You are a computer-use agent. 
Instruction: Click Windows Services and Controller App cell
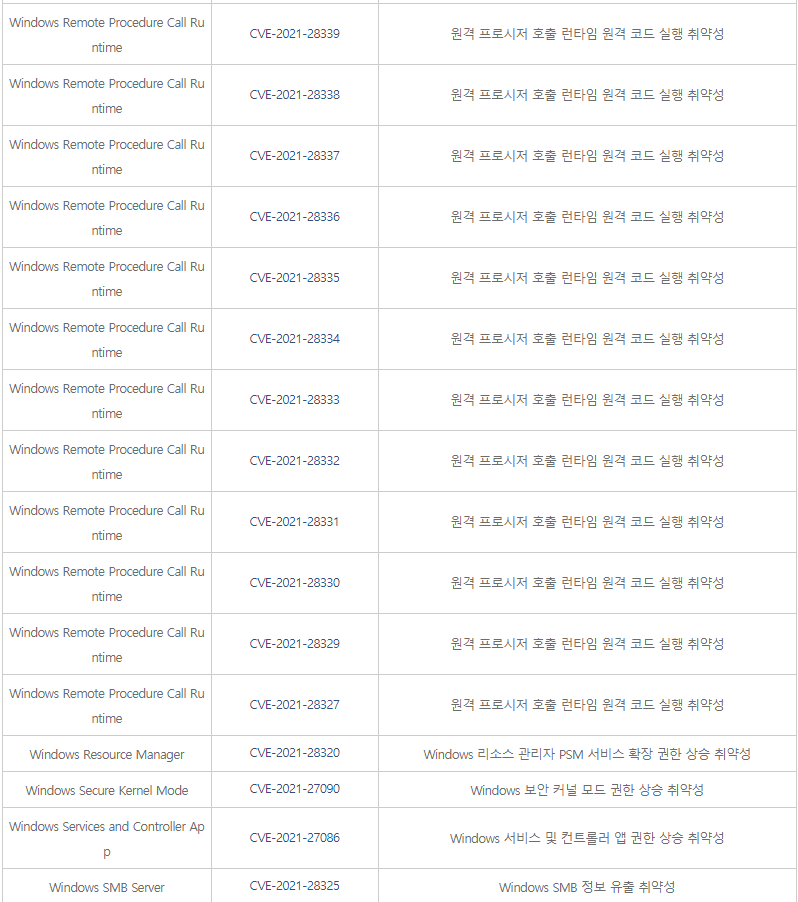click(107, 839)
